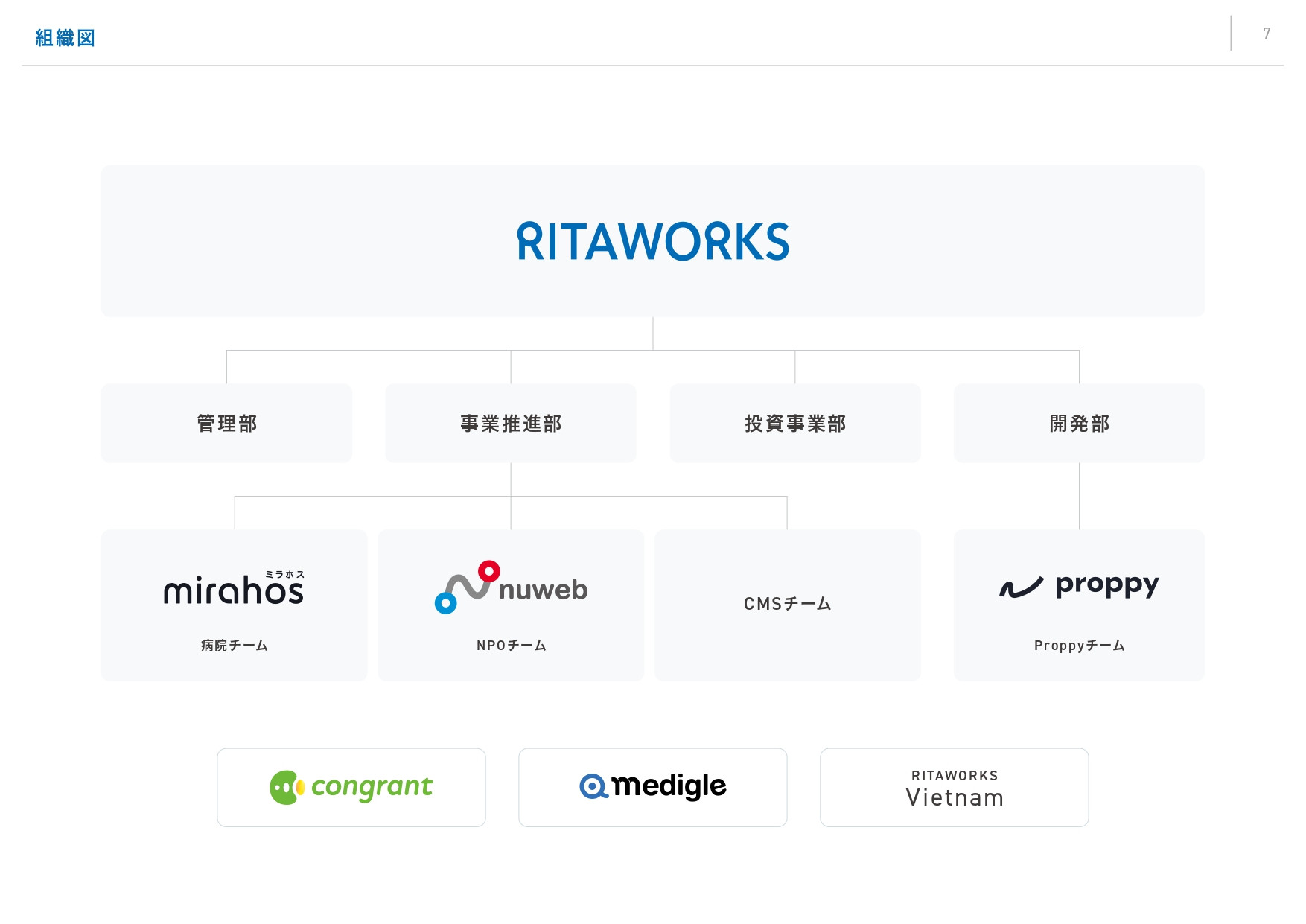Click the NPOチーム label
Image resolution: width=1306 pixels, height=924 pixels.
tap(511, 645)
